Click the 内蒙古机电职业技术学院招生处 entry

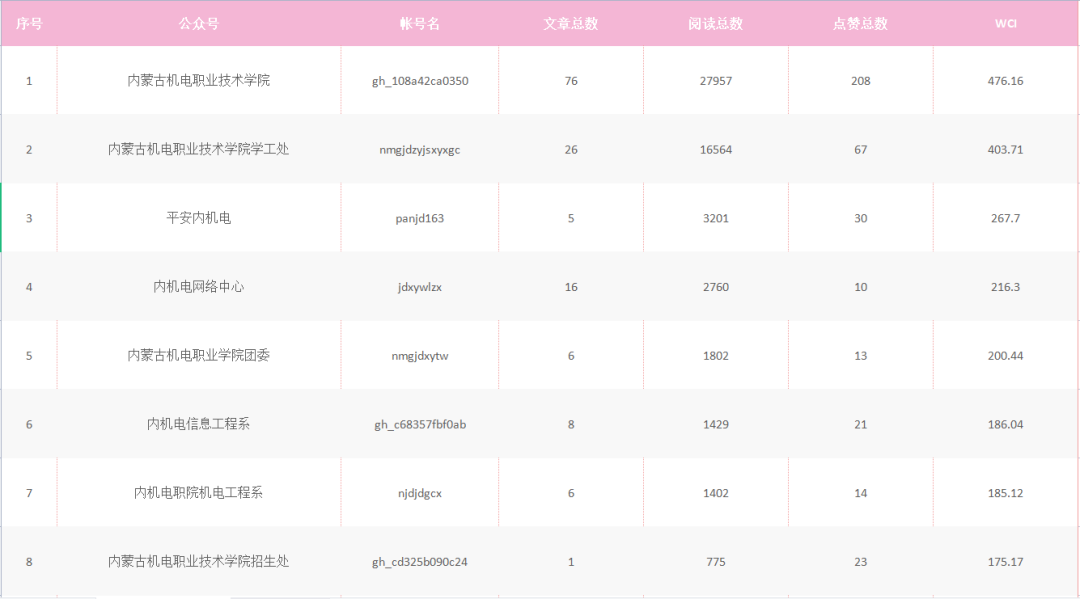198,562
